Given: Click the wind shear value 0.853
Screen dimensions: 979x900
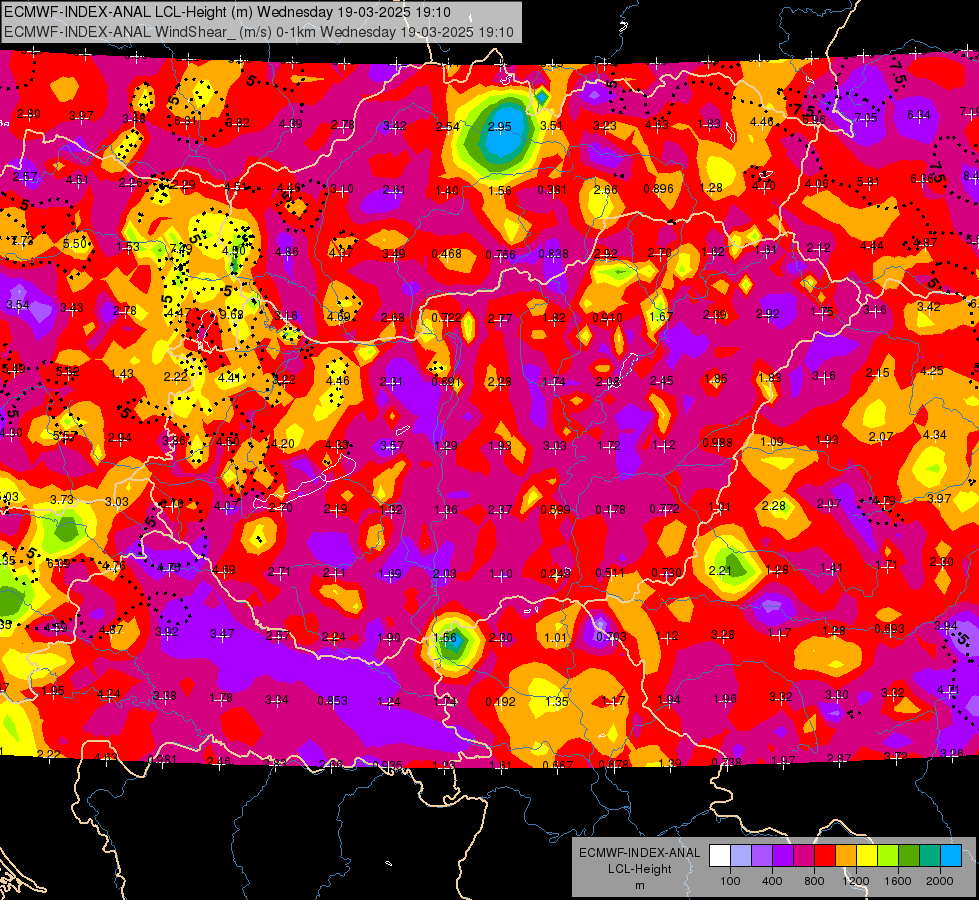Looking at the screenshot, I should [332, 701].
